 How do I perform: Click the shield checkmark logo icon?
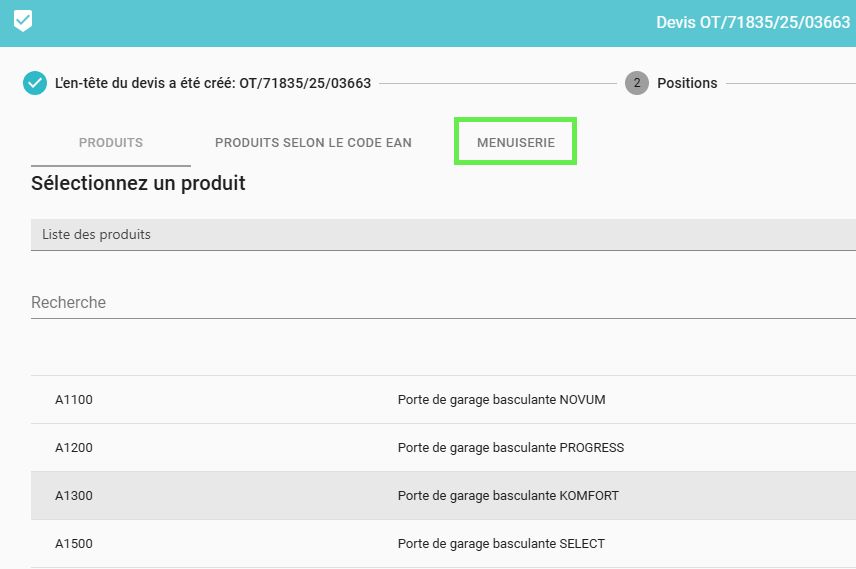click(x=23, y=21)
